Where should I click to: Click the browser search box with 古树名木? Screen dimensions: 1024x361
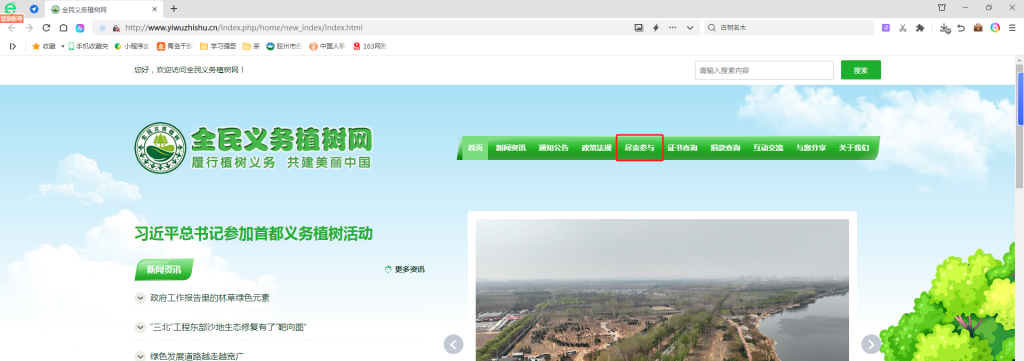(x=789, y=28)
